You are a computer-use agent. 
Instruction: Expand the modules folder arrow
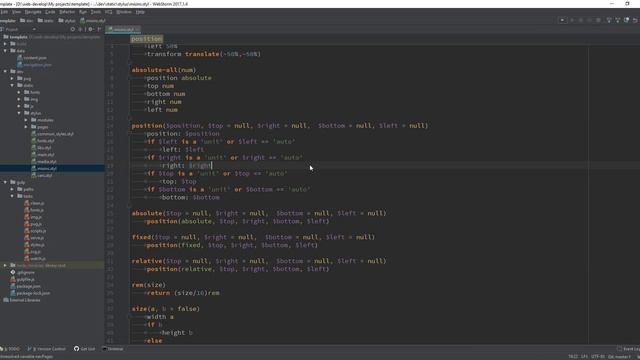click(26, 120)
